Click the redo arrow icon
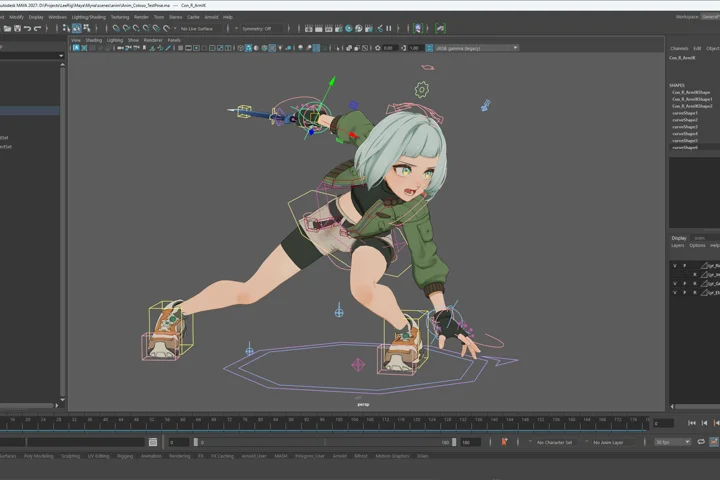Screen dimensions: 720x480 pyautogui.click(x=38, y=28)
